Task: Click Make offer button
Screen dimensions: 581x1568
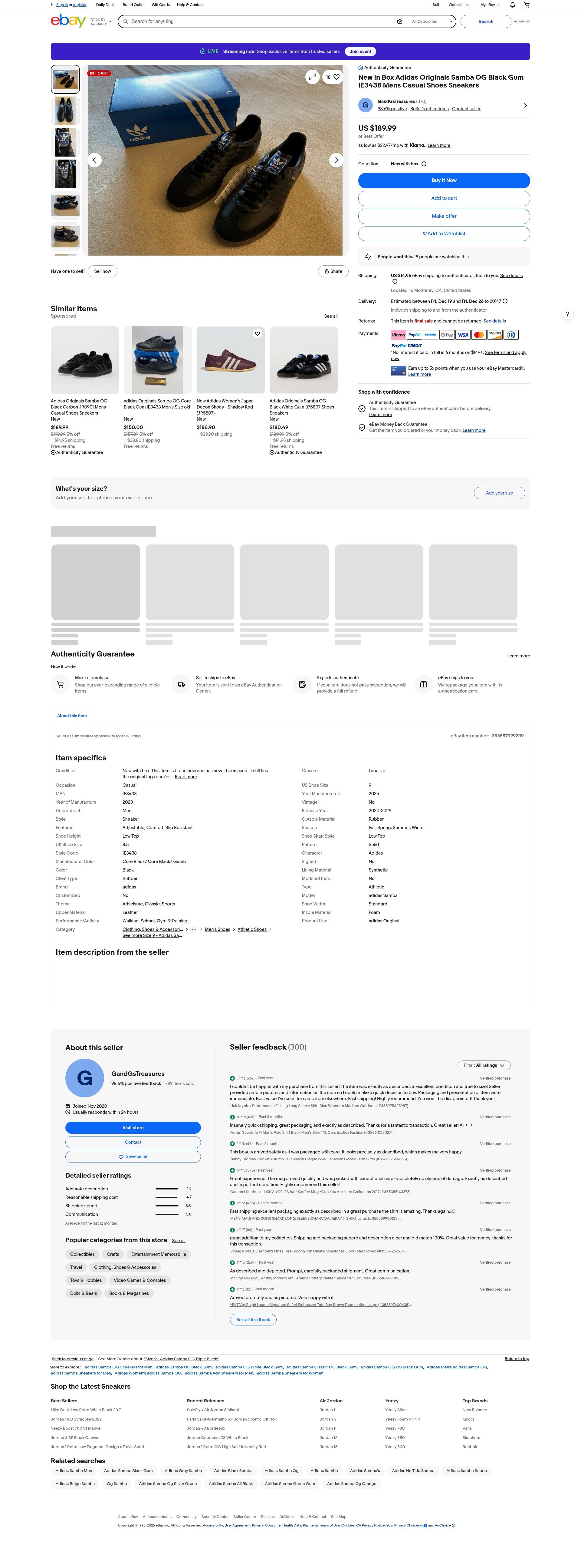Action: 444,216
